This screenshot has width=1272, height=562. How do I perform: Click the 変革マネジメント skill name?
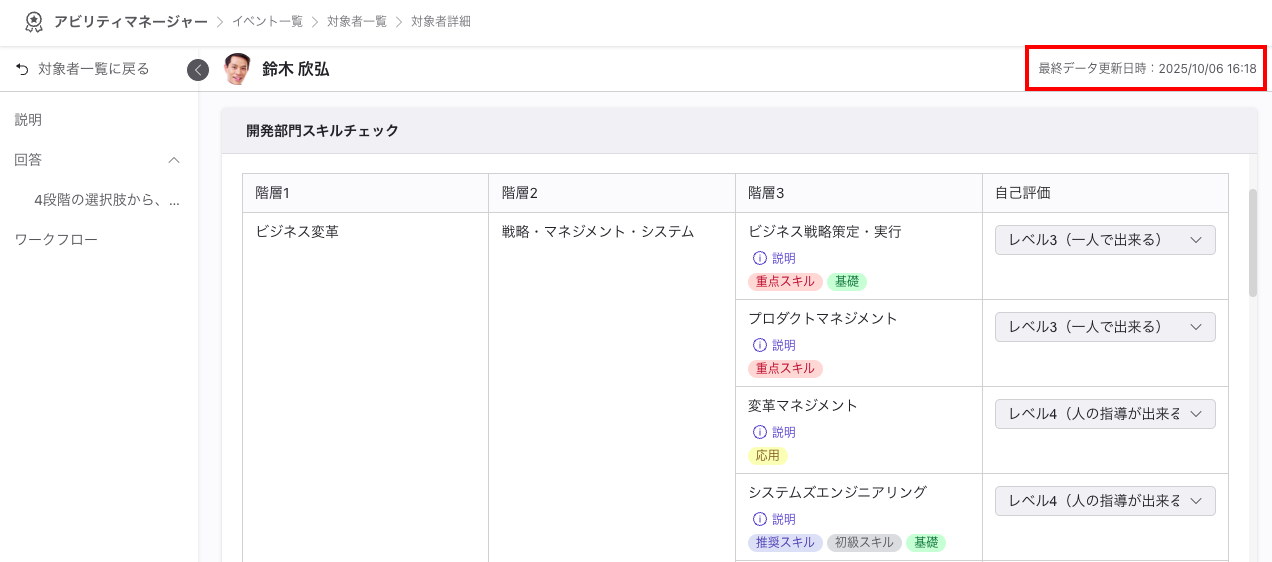click(x=803, y=405)
